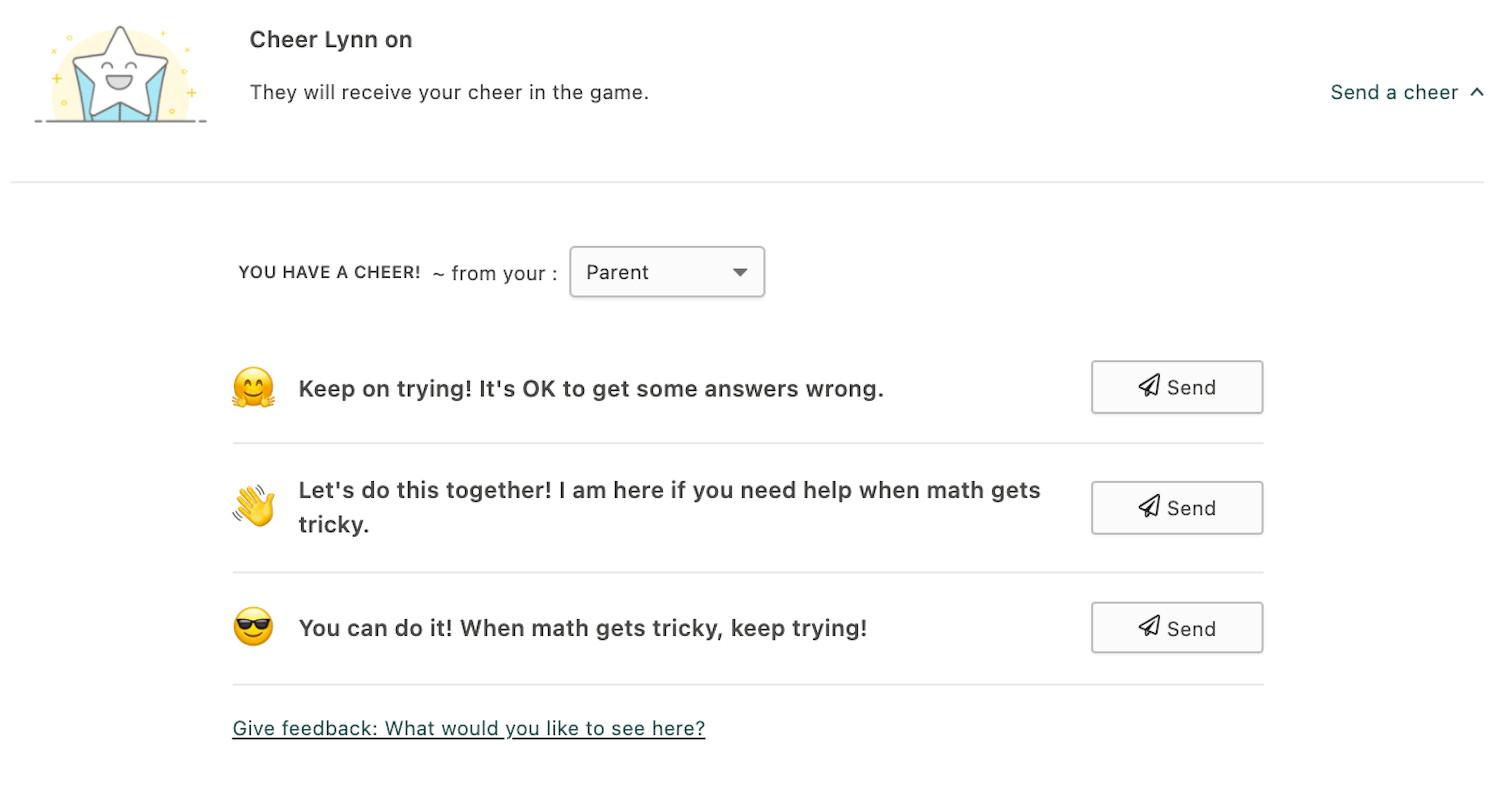Send the cheer offering help with tricky math
Image resolution: width=1500 pixels, height=800 pixels.
pyautogui.click(x=1176, y=508)
